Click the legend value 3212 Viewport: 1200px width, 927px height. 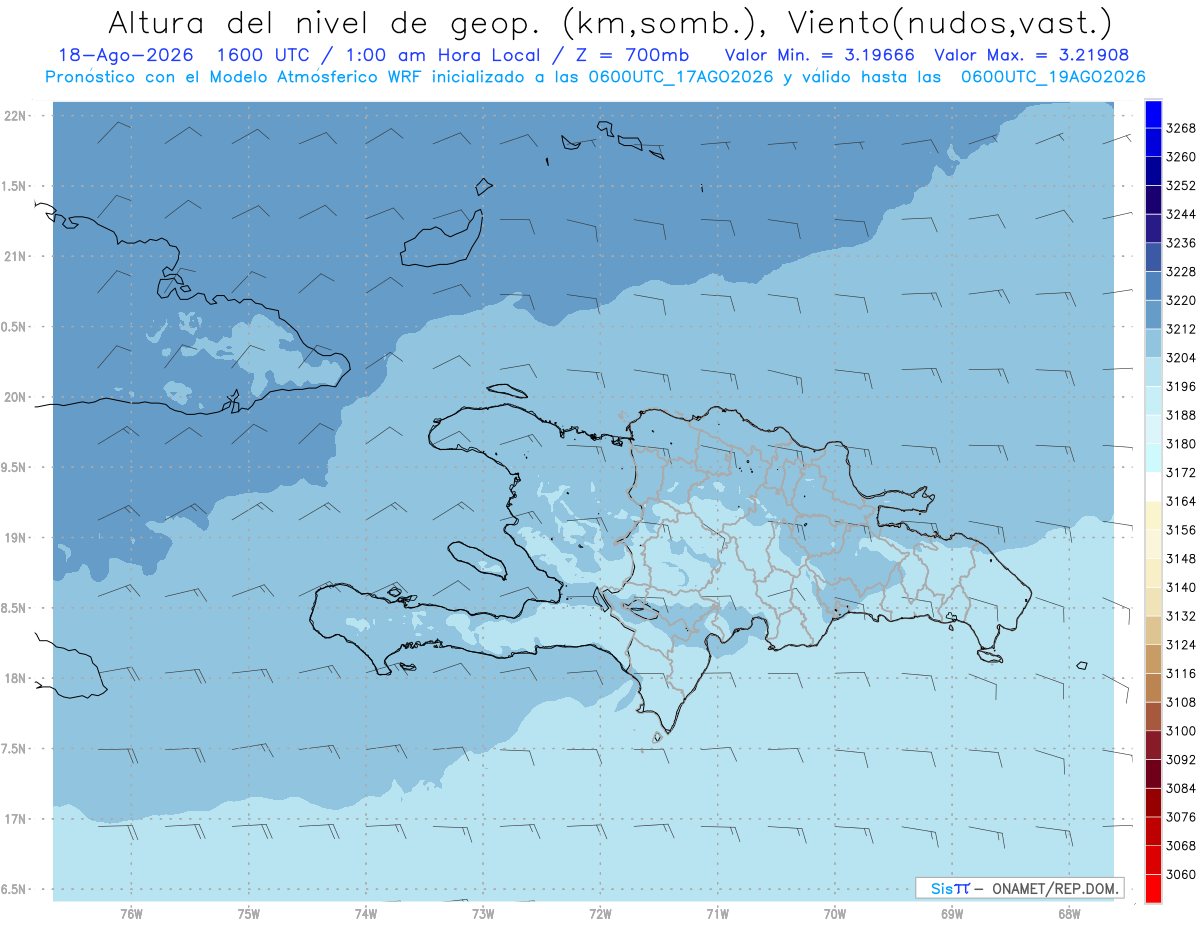click(1181, 329)
